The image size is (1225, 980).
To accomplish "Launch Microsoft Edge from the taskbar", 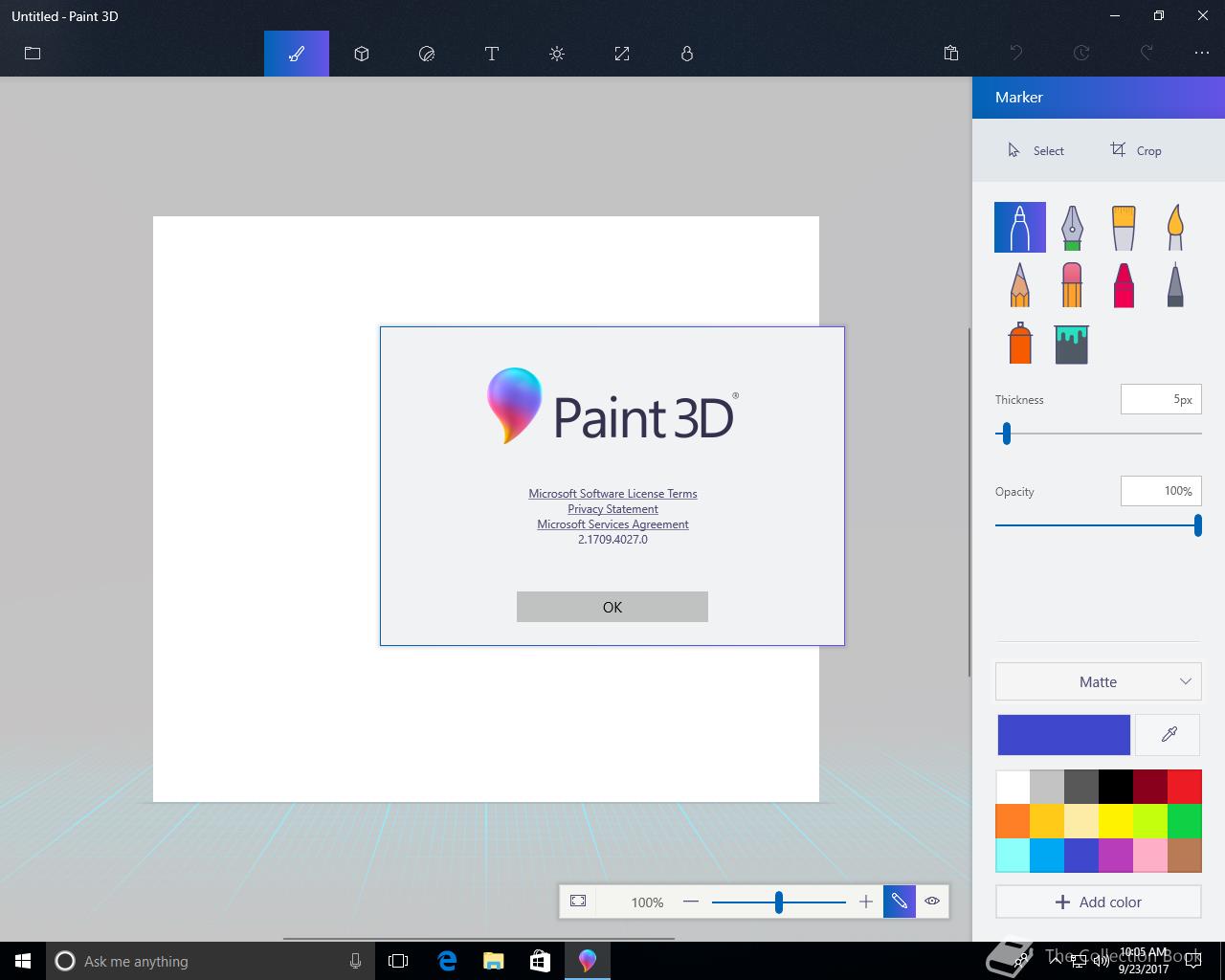I will [x=447, y=961].
